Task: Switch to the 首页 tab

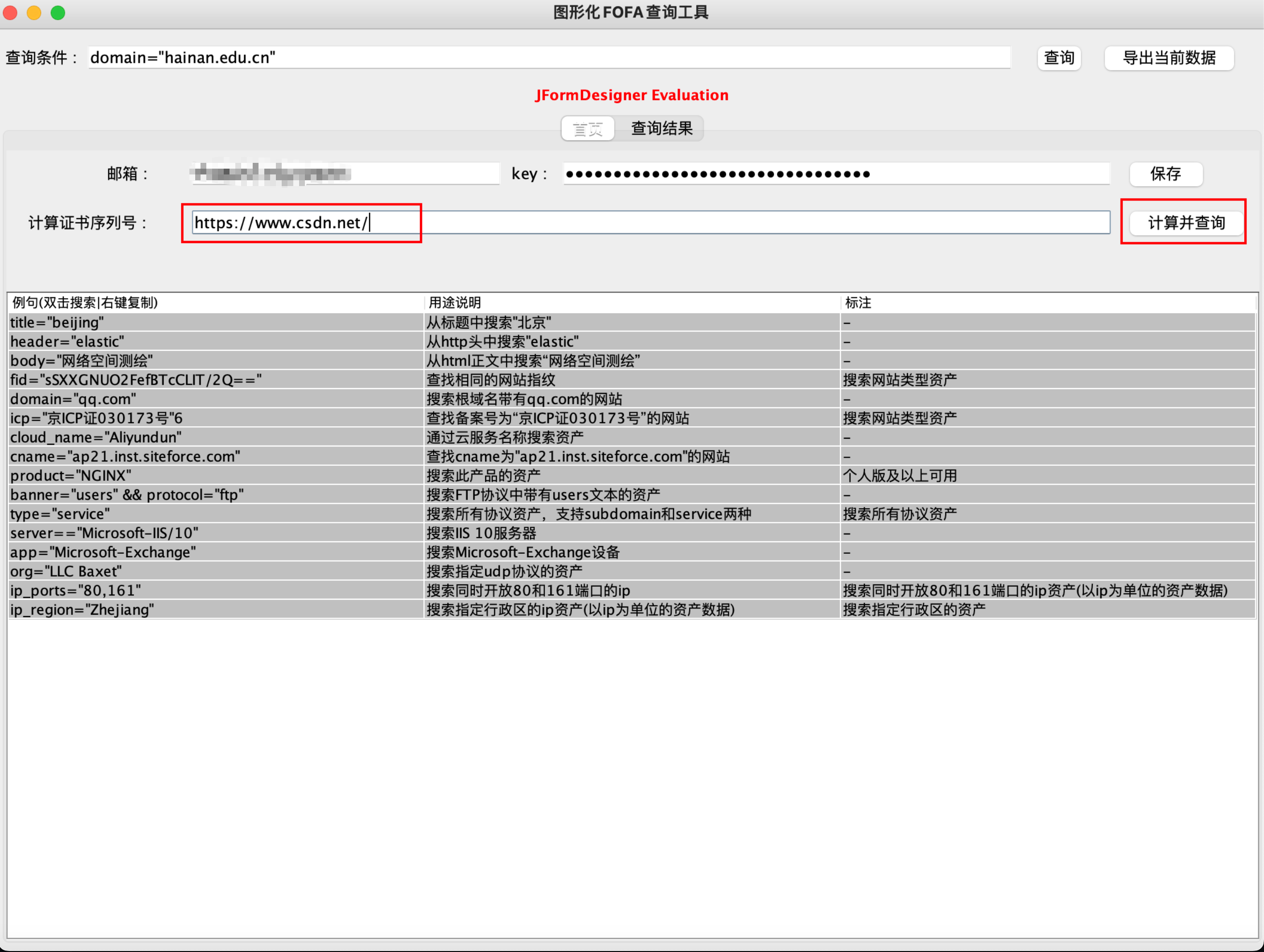Action: coord(588,128)
